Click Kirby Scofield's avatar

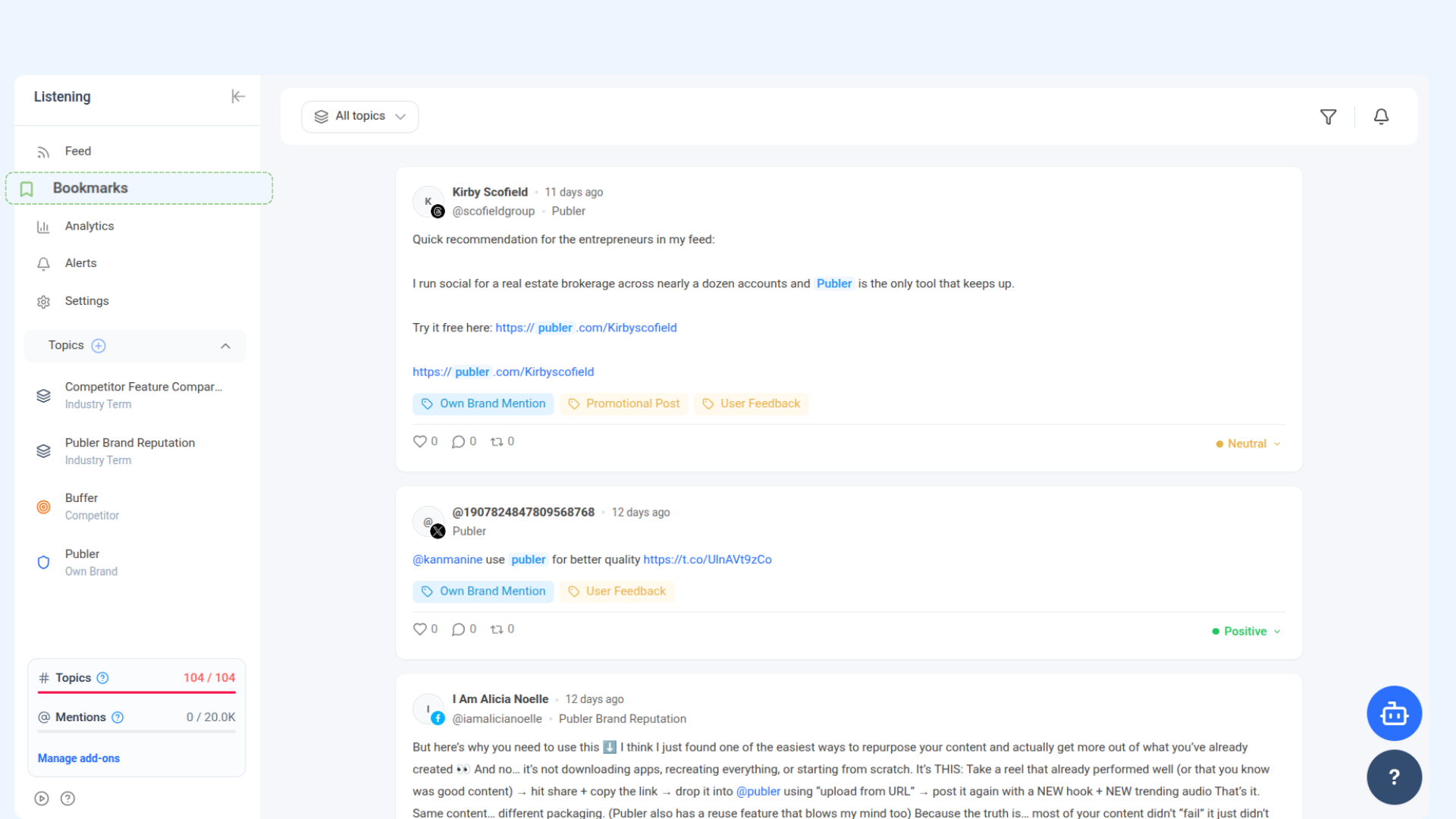[x=428, y=202]
